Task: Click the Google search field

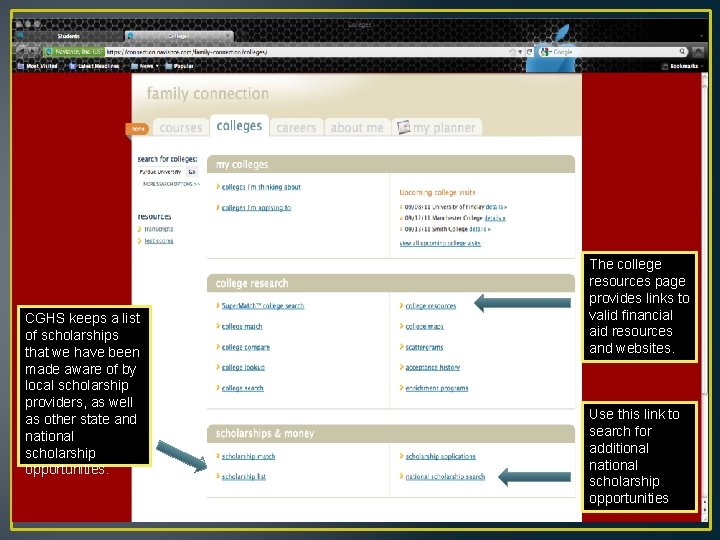Action: [x=614, y=52]
